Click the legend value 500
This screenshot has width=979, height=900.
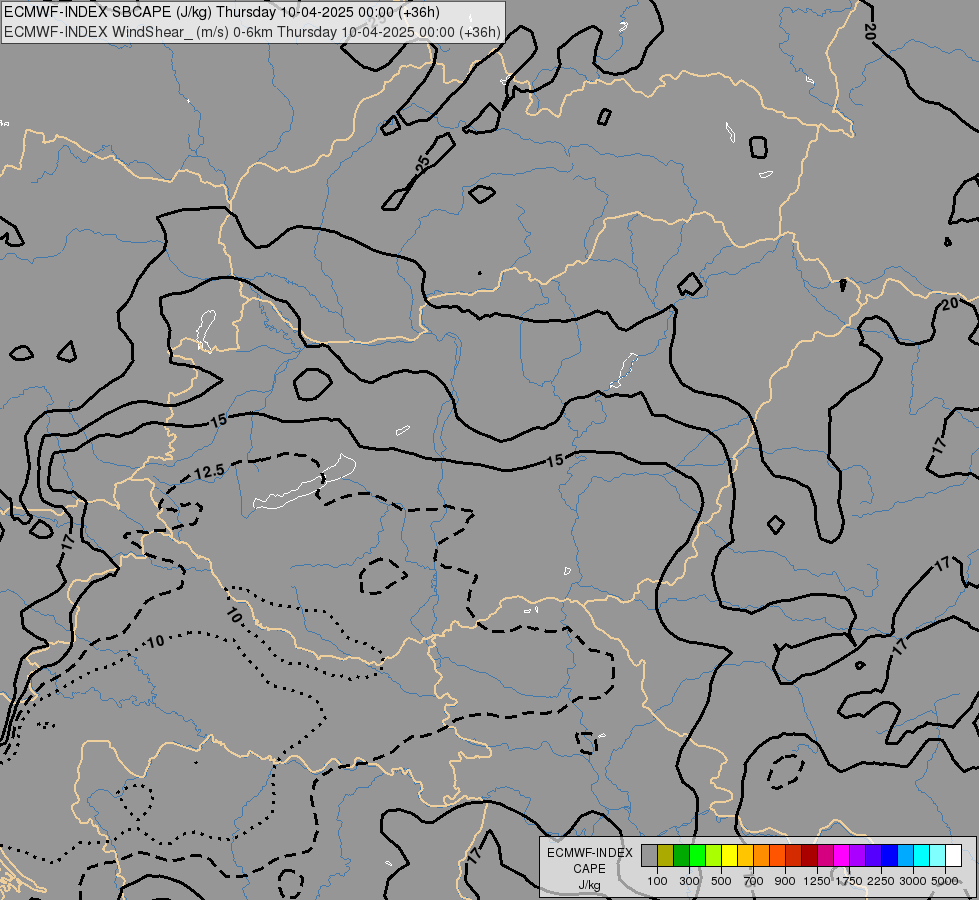pyautogui.click(x=721, y=881)
